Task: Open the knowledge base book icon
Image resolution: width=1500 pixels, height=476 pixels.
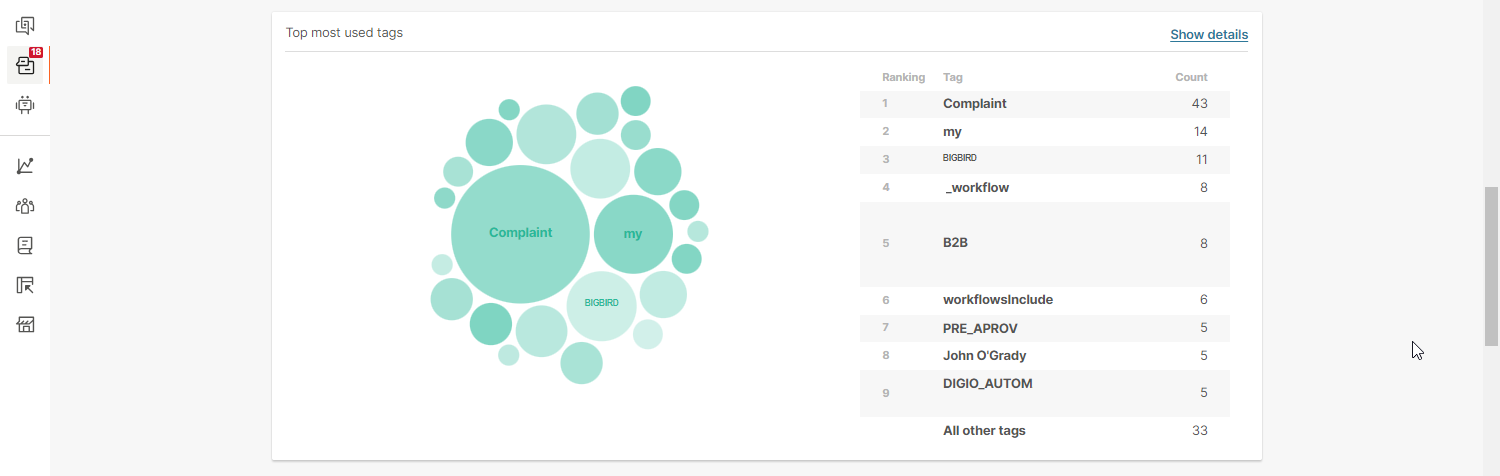Action: pos(25,245)
